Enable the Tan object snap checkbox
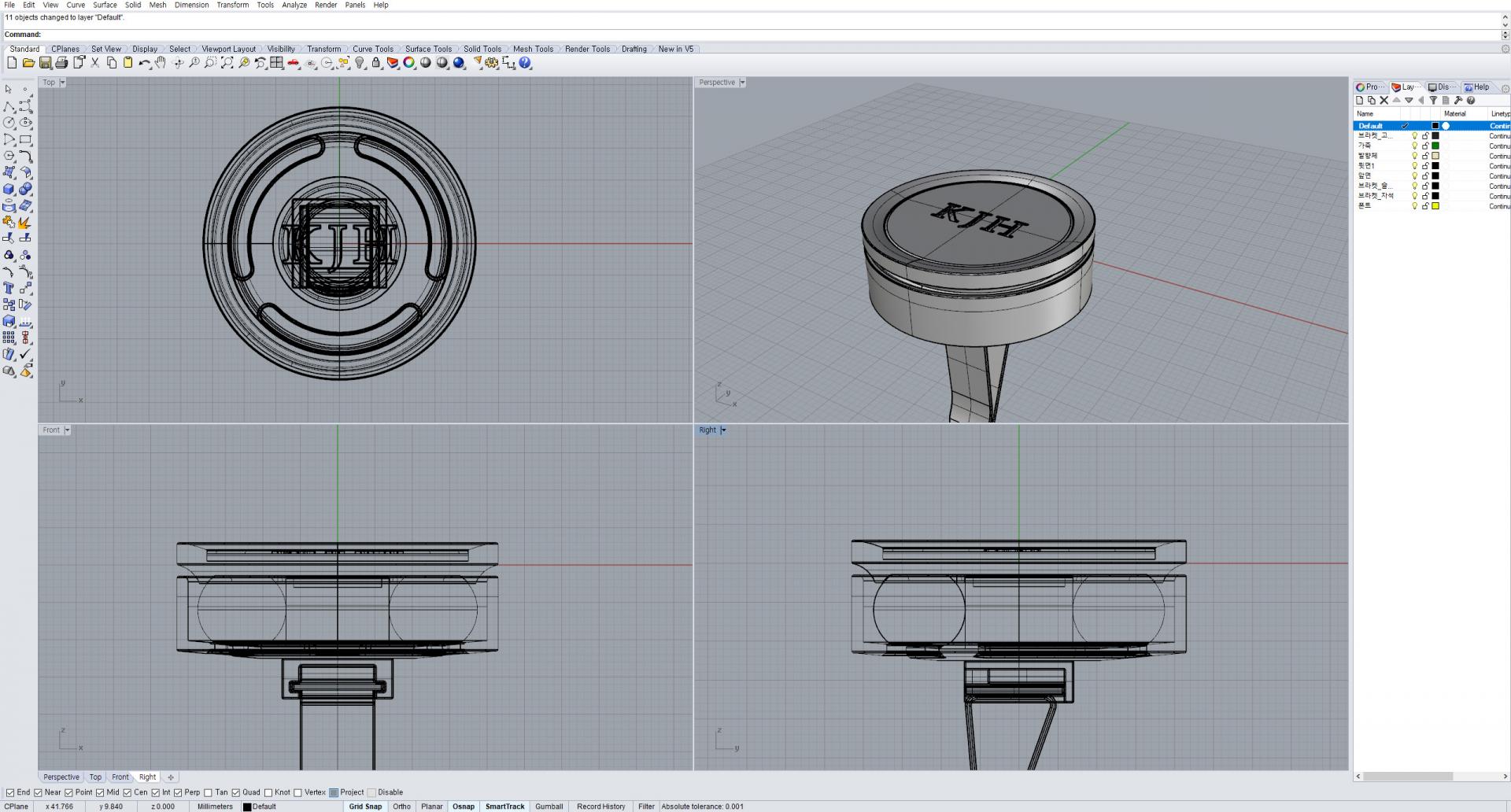The height and width of the screenshot is (812, 1511). click(209, 792)
